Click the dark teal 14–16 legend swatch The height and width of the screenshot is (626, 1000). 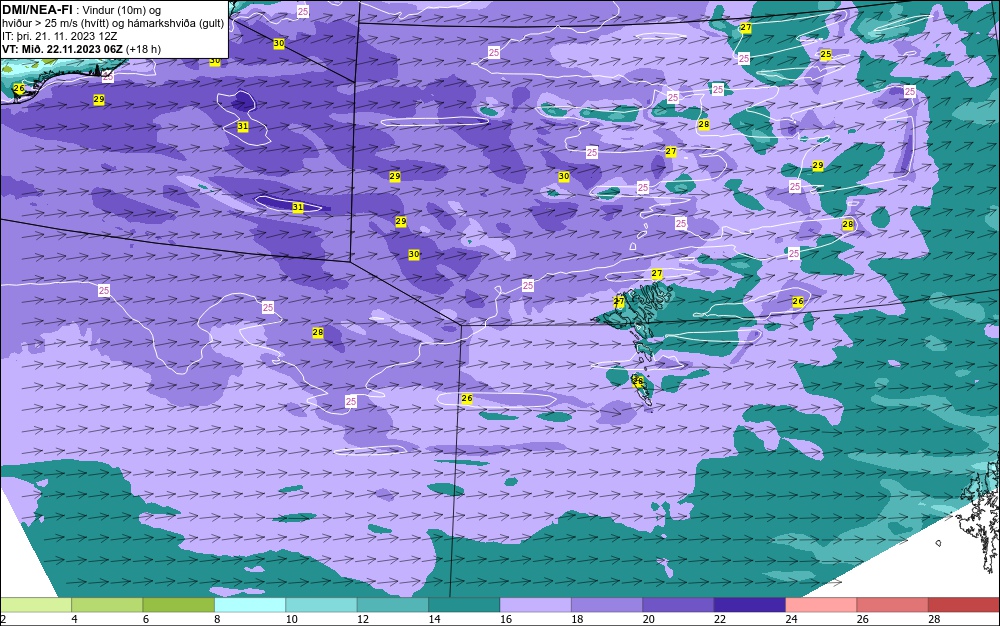464,605
